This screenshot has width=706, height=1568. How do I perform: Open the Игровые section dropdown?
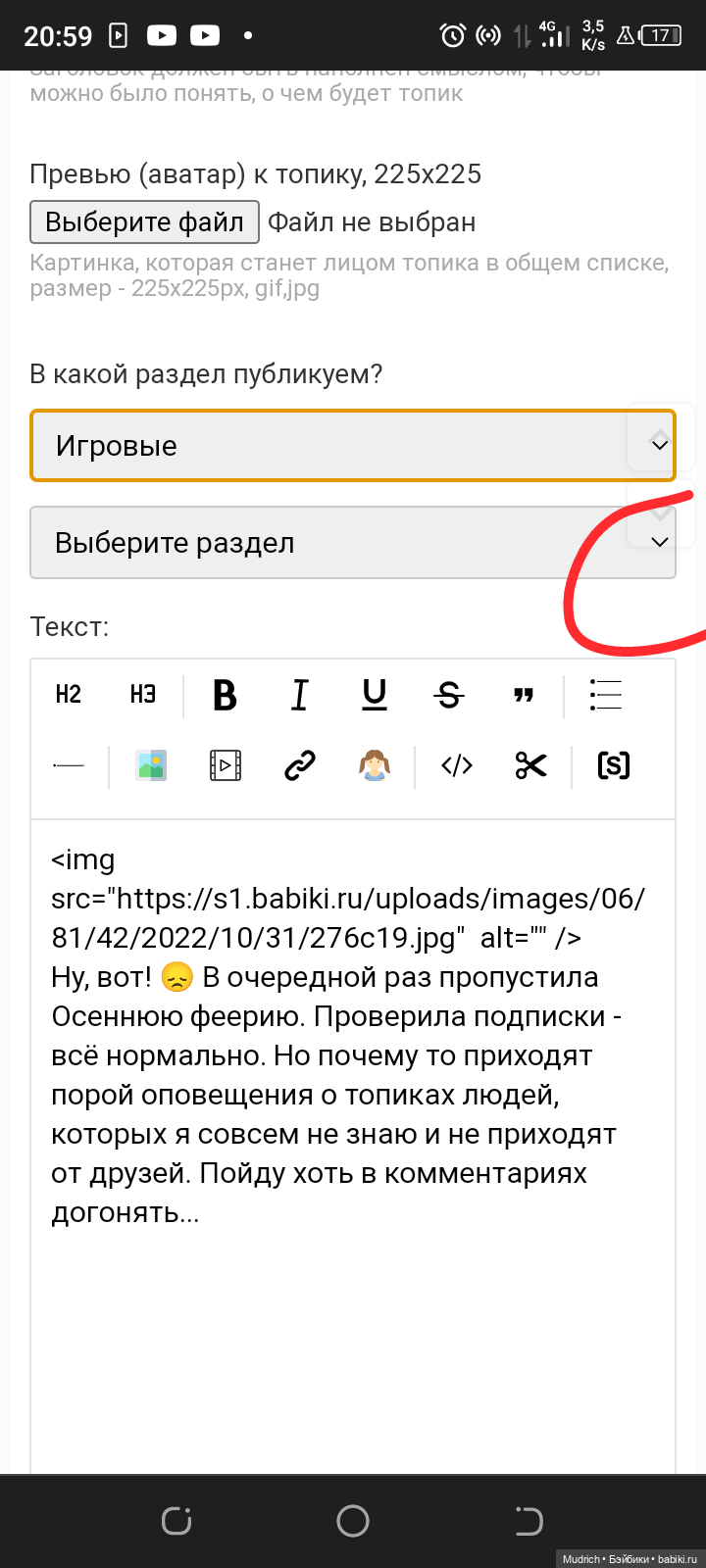(353, 446)
